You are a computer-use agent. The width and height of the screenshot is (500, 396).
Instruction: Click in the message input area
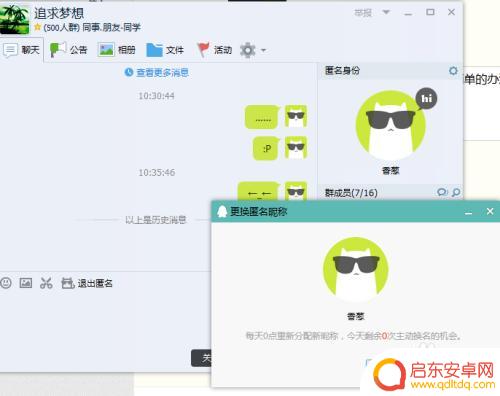(x=105, y=320)
